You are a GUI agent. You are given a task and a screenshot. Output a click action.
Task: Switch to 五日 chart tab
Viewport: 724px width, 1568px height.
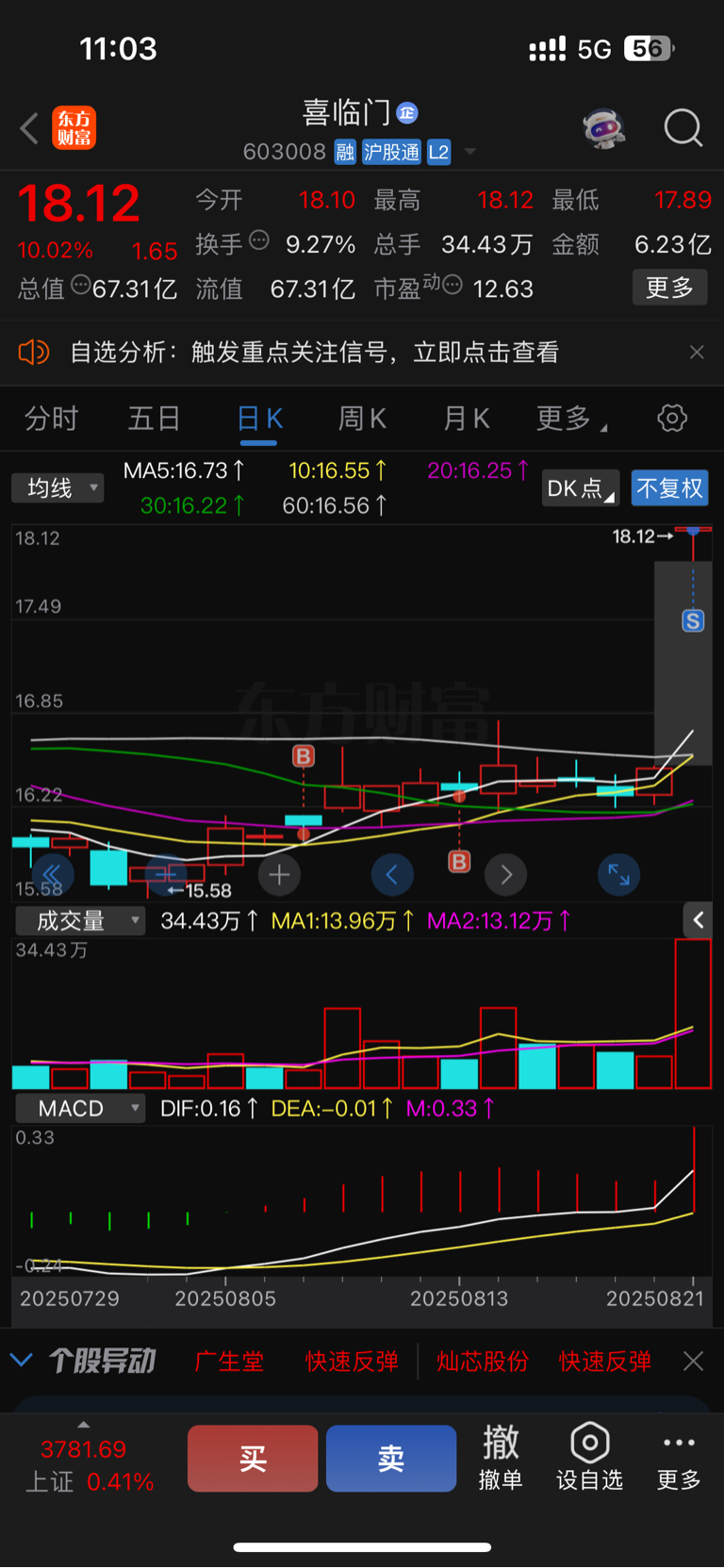pyautogui.click(x=154, y=419)
